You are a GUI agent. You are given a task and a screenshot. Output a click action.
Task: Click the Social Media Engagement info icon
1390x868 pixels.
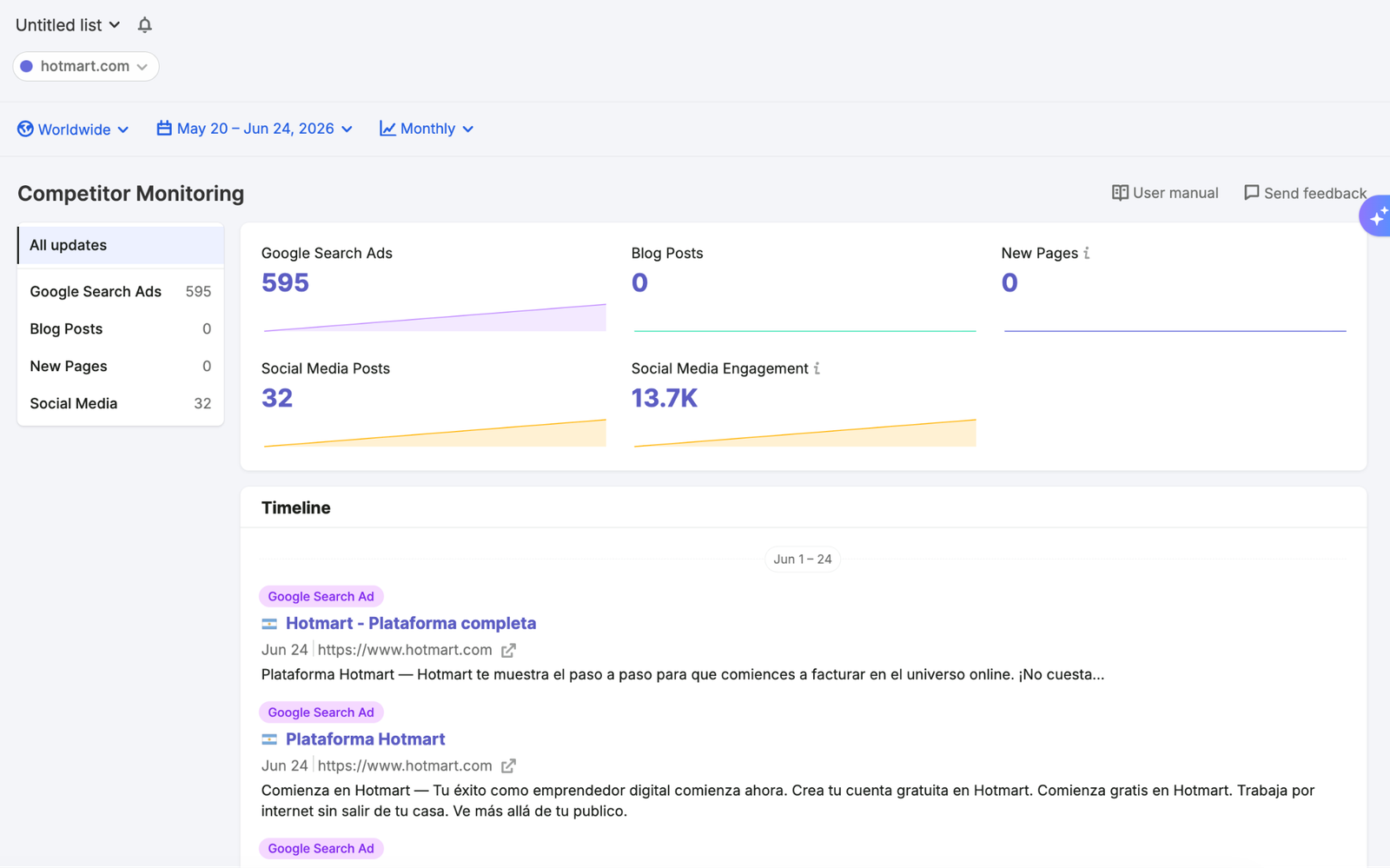click(x=817, y=368)
